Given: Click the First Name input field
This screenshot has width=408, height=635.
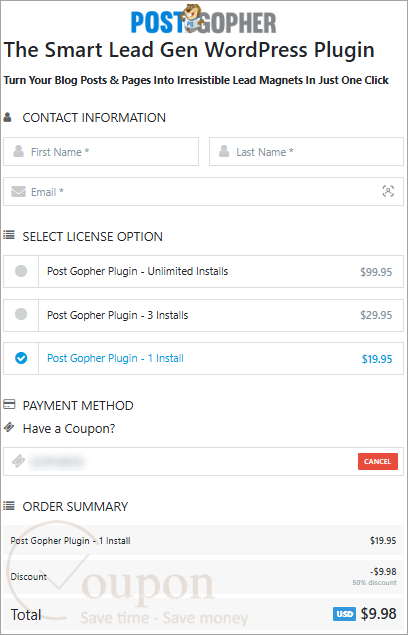Looking at the screenshot, I should (x=101, y=151).
